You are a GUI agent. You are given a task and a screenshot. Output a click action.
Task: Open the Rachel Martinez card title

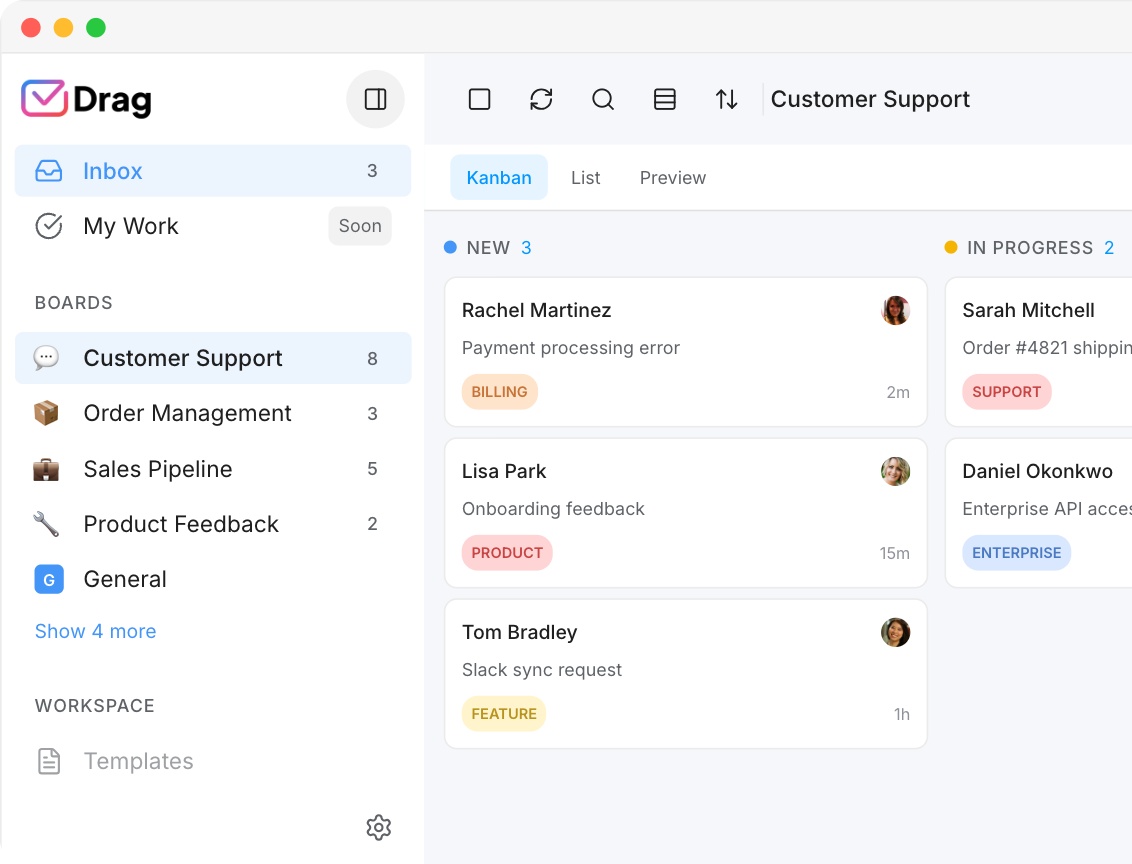tap(536, 310)
